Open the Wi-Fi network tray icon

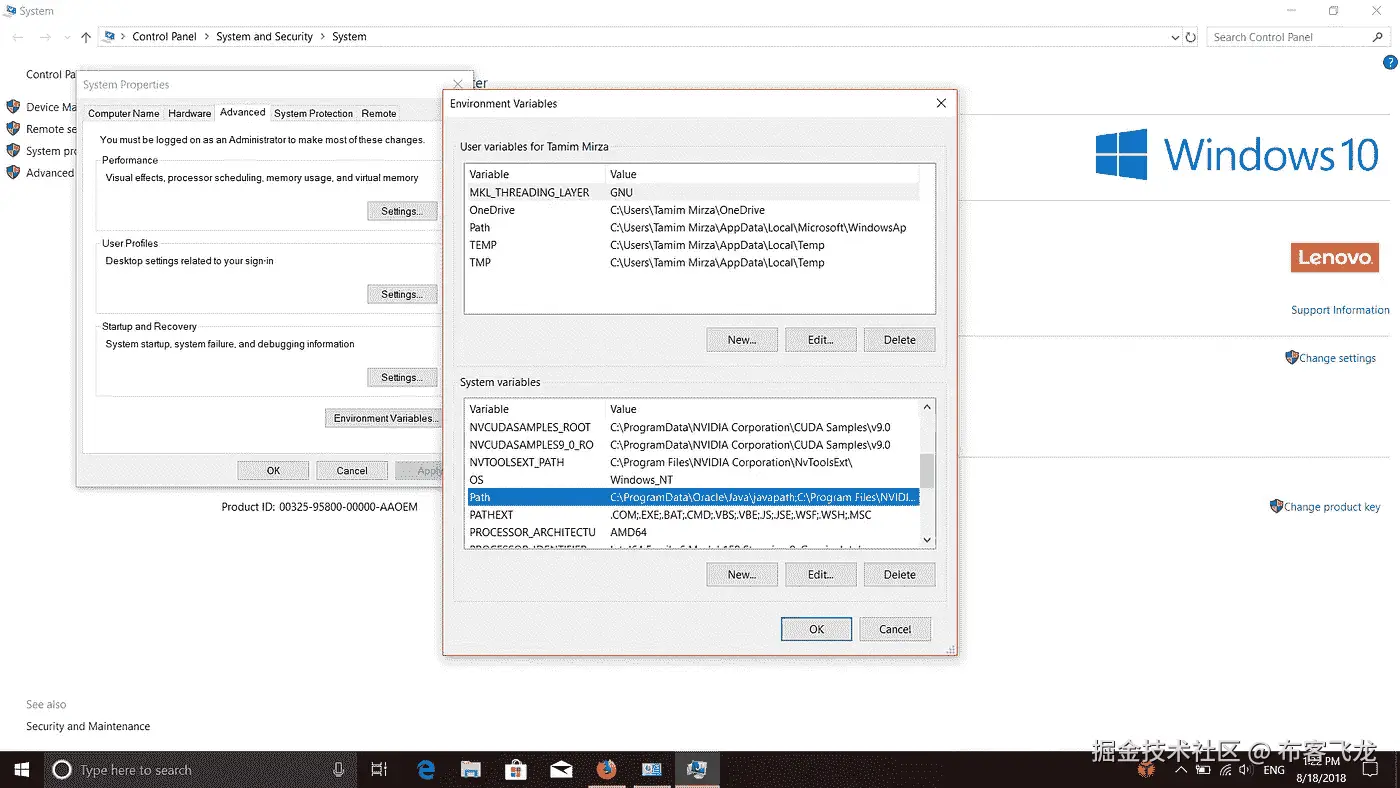click(1226, 771)
